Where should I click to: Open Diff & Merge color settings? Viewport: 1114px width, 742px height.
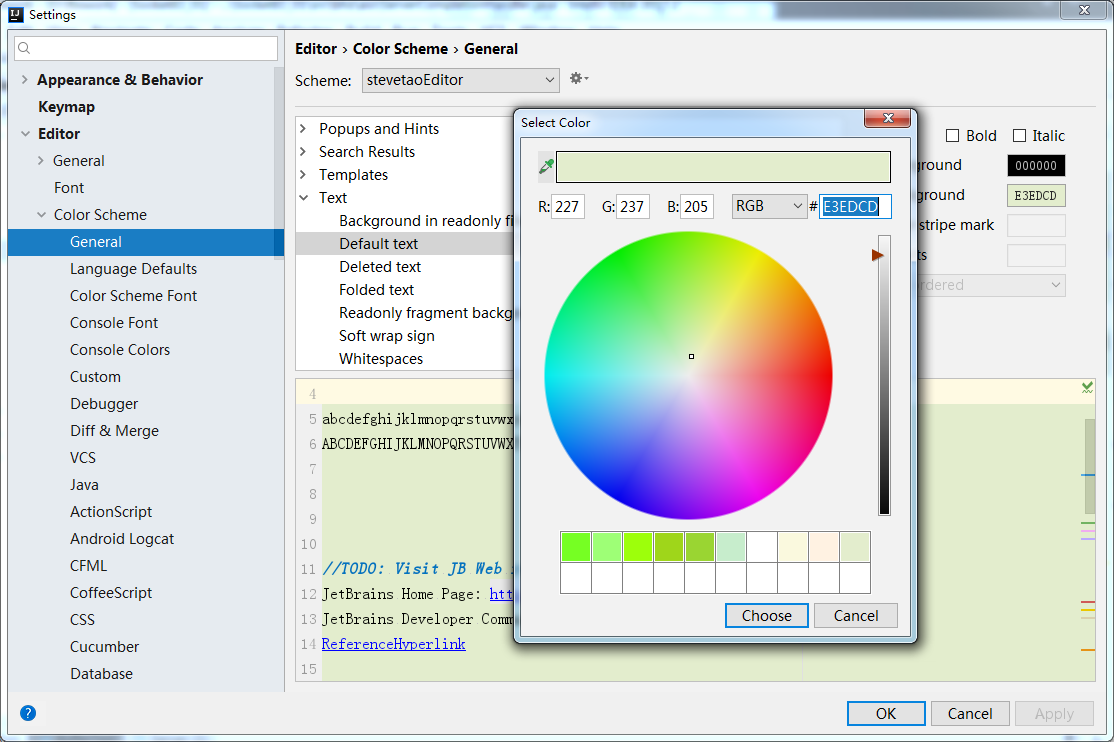pos(114,431)
